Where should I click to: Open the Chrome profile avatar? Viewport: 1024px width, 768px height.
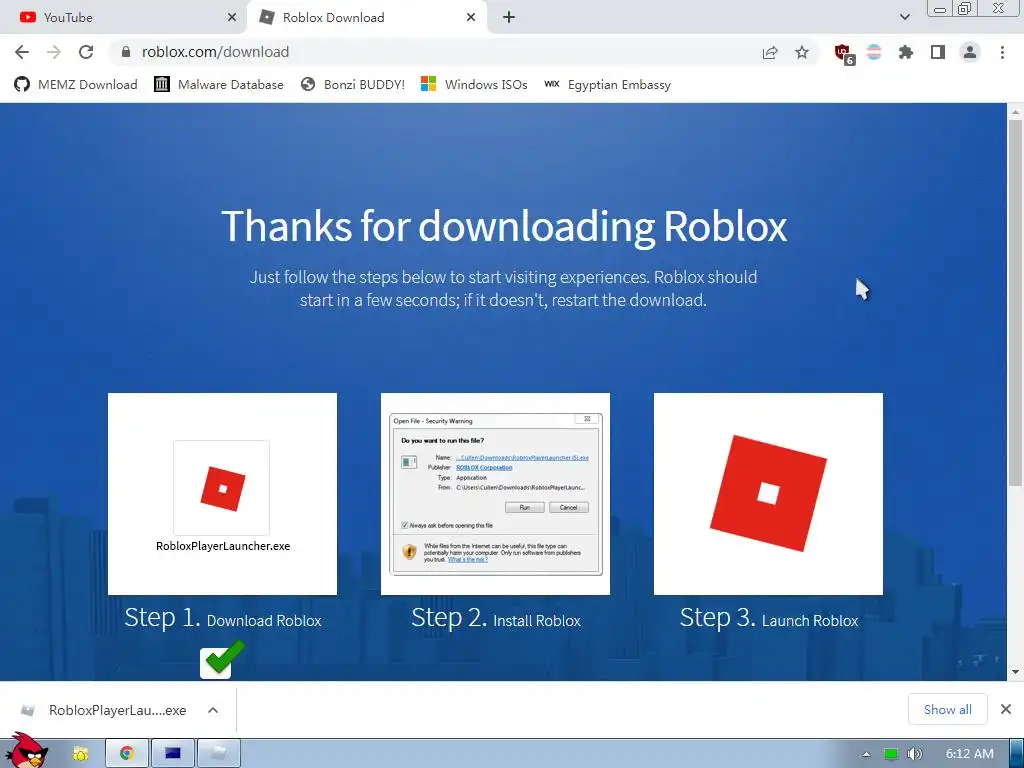[x=970, y=52]
